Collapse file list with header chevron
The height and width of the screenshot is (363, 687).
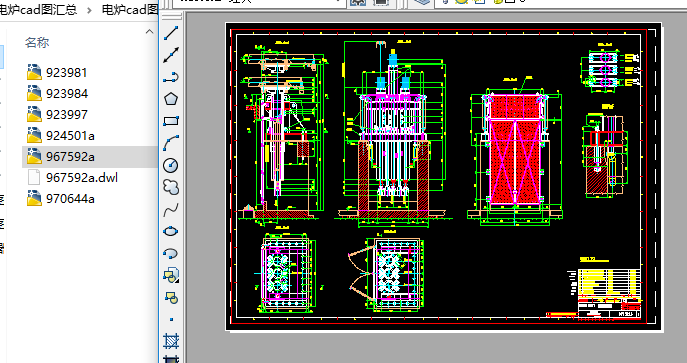click(149, 32)
